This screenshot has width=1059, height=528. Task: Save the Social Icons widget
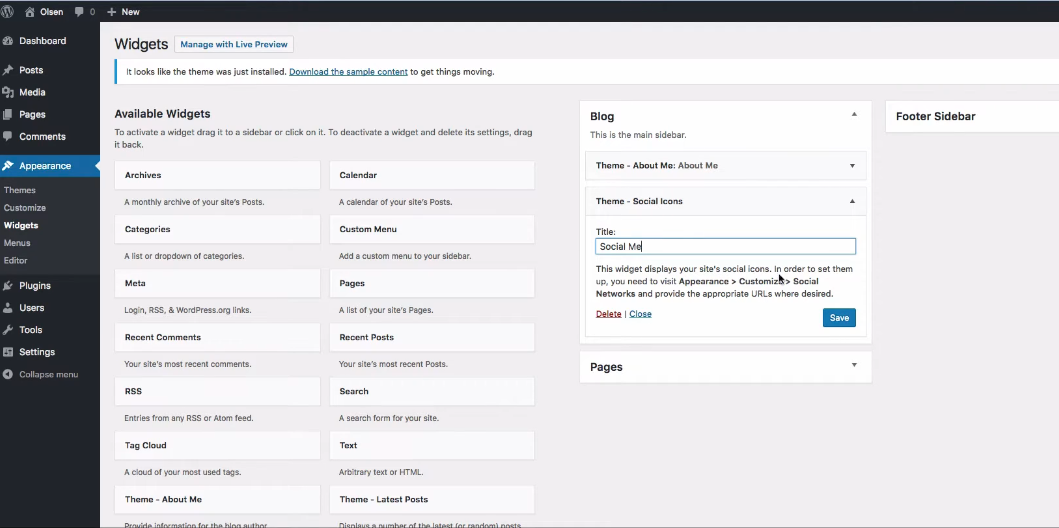(839, 318)
